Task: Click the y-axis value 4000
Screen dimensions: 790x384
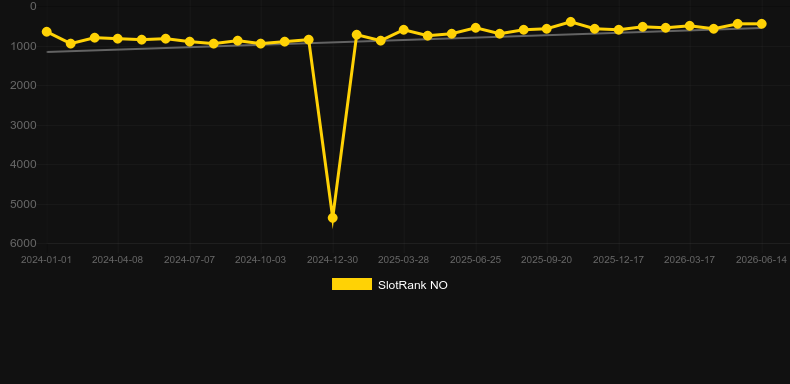Action: point(24,164)
